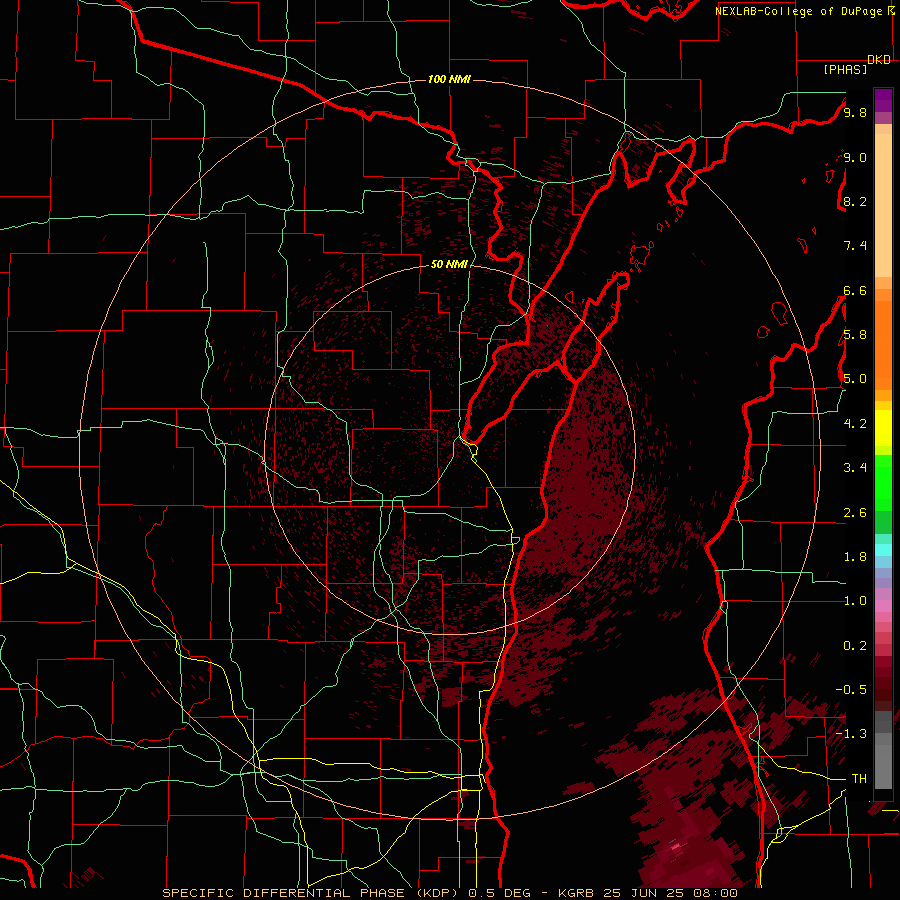Pick the yellow segment of the color bar
This screenshot has height=900, width=900.
883,428
